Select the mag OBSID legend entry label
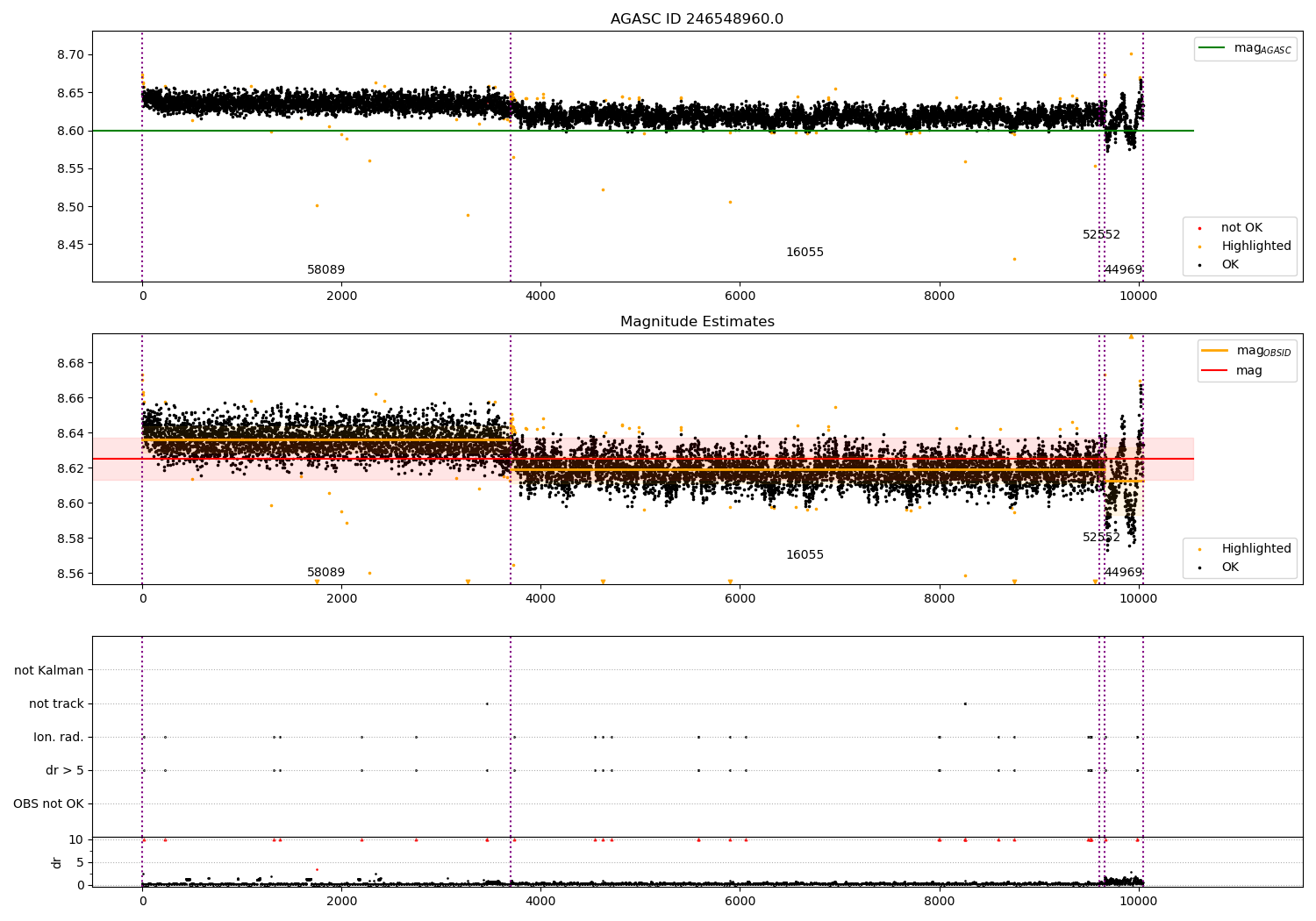 (x=1263, y=351)
